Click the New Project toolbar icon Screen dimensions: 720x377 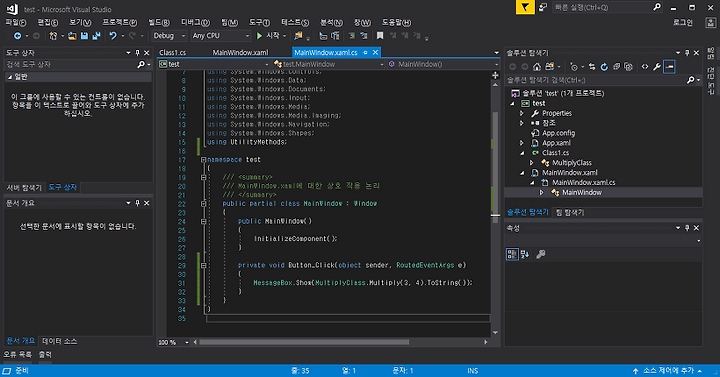tap(53, 36)
